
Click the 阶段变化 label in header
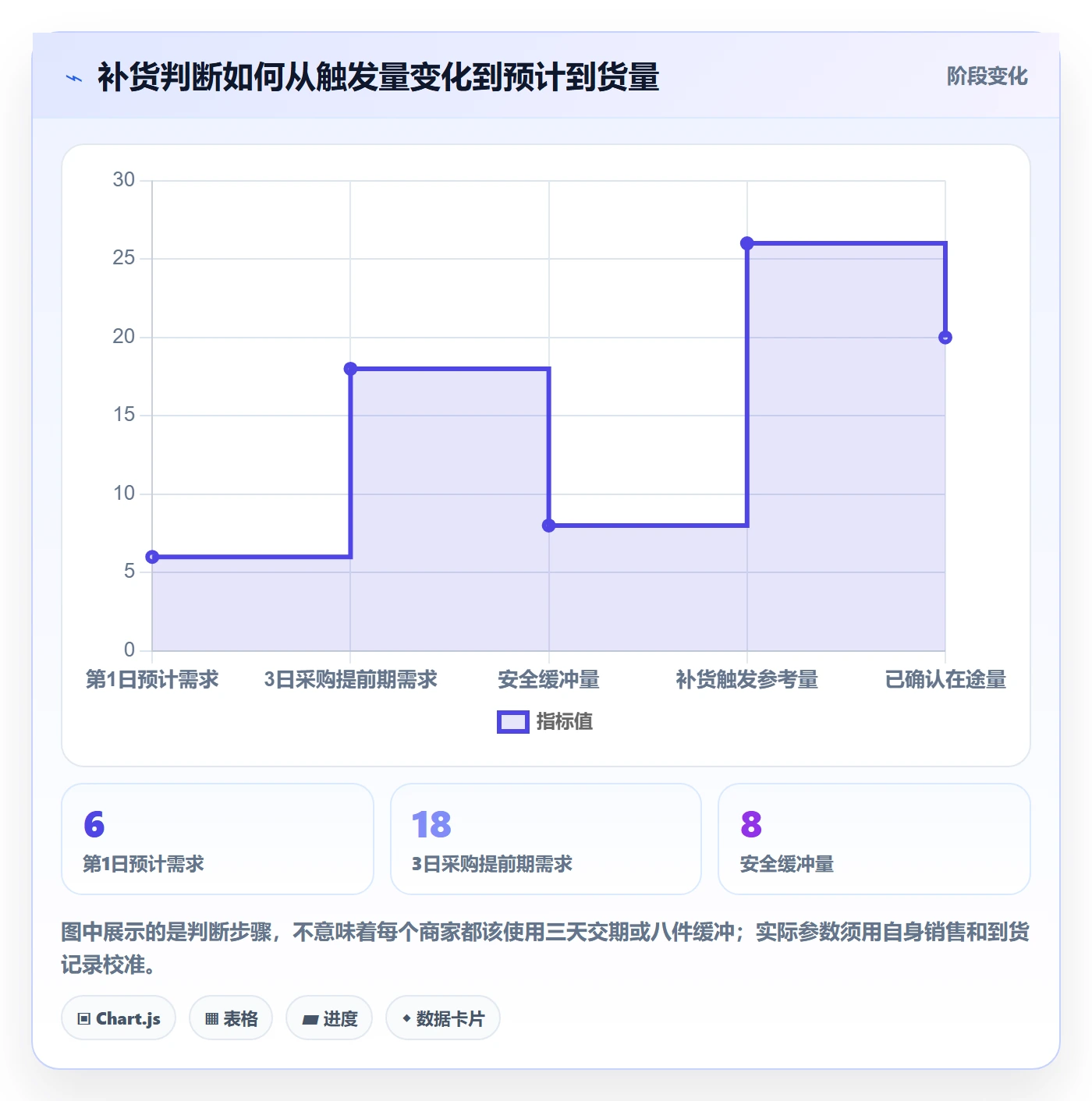pos(987,76)
